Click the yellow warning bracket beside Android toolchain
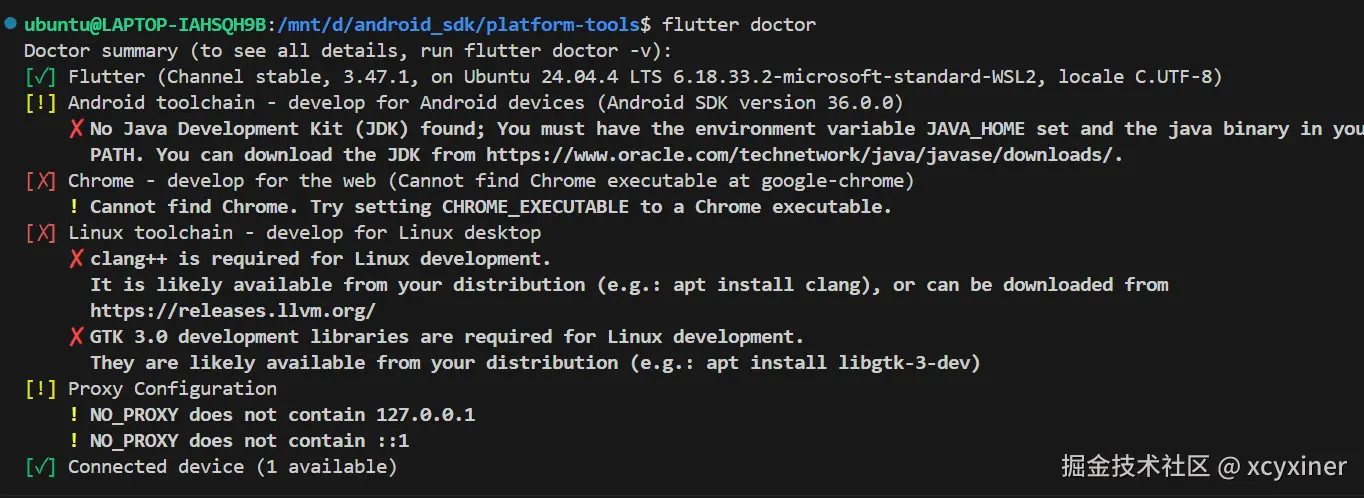 pyautogui.click(x=40, y=103)
